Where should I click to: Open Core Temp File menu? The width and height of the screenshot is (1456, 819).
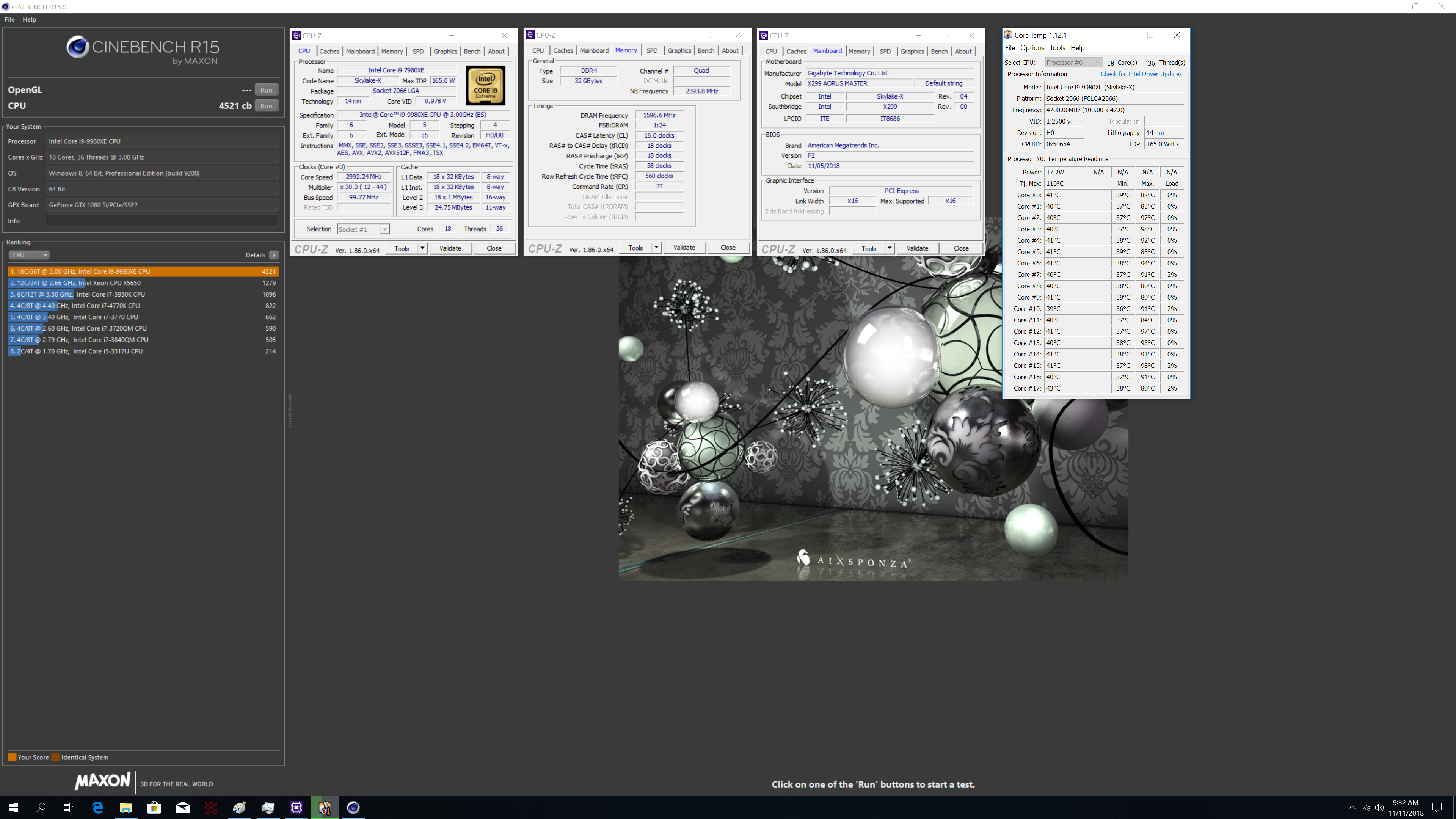tap(1010, 47)
